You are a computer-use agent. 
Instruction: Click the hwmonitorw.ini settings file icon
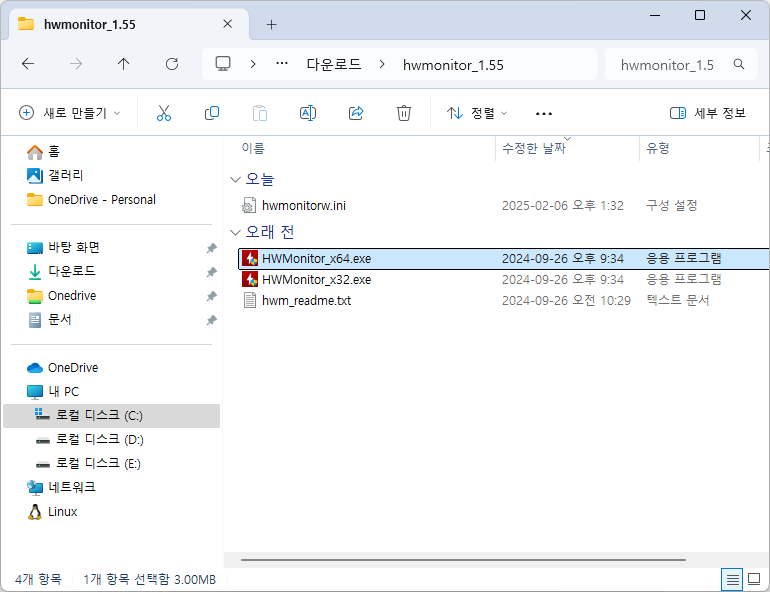tap(249, 206)
